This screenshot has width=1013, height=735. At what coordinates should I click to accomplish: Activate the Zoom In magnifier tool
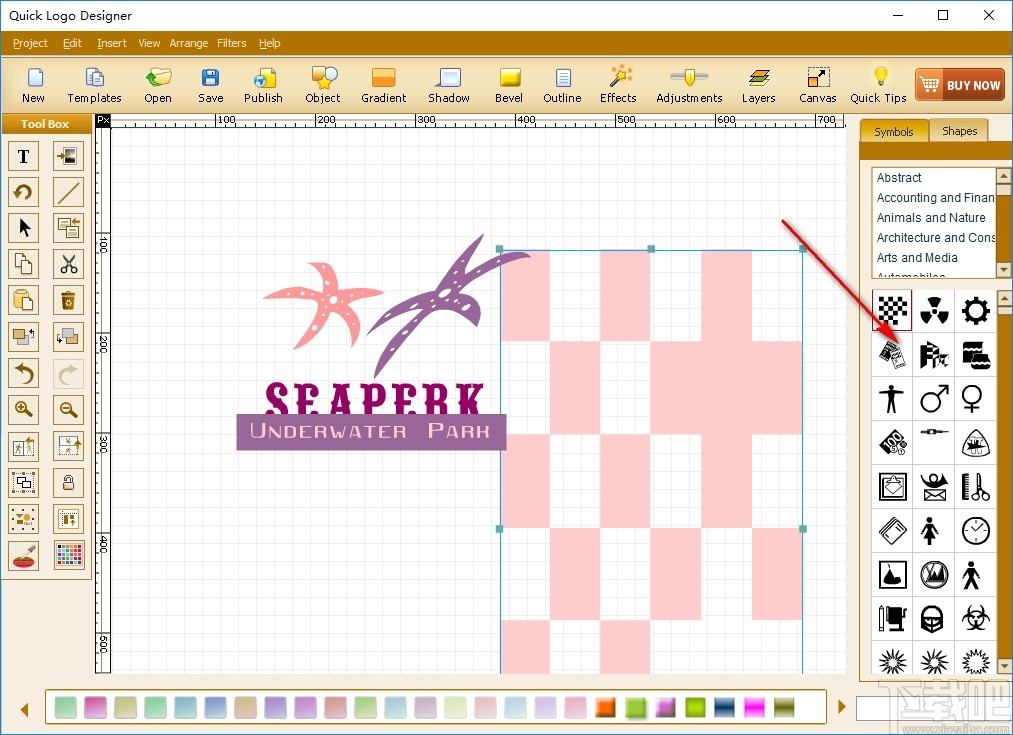24,409
